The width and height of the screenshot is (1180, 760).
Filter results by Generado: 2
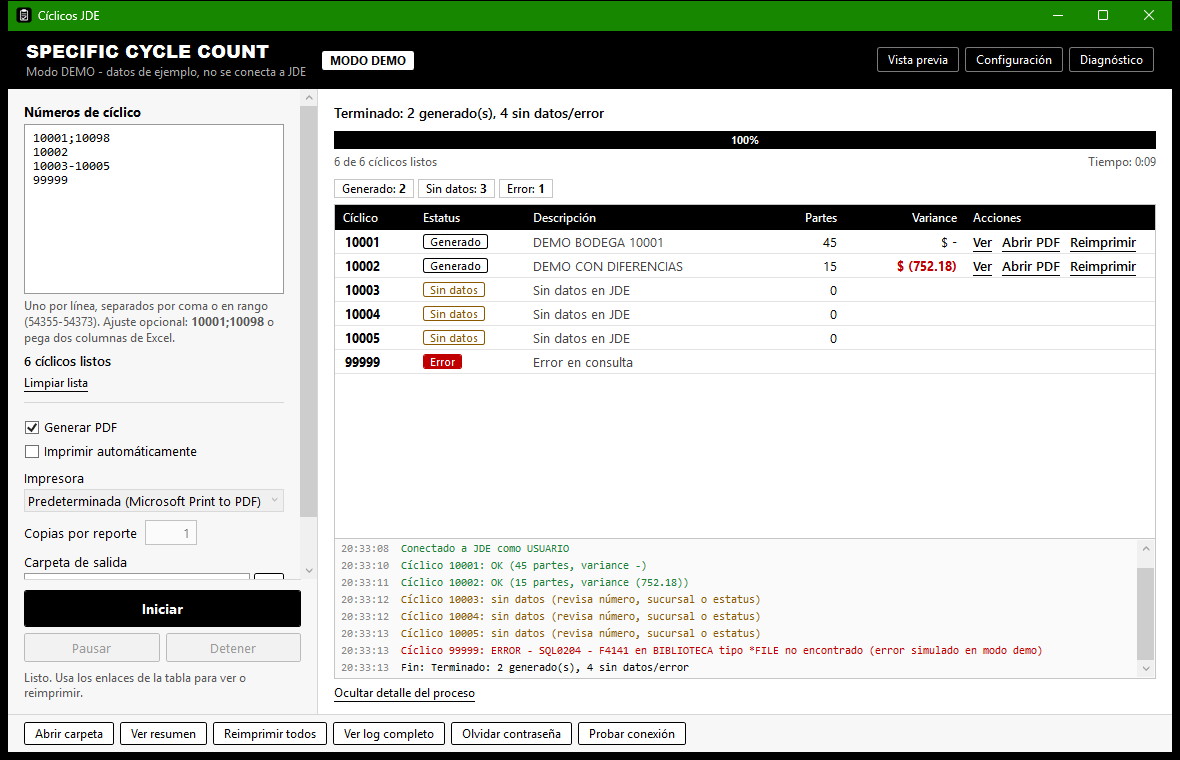[373, 189]
